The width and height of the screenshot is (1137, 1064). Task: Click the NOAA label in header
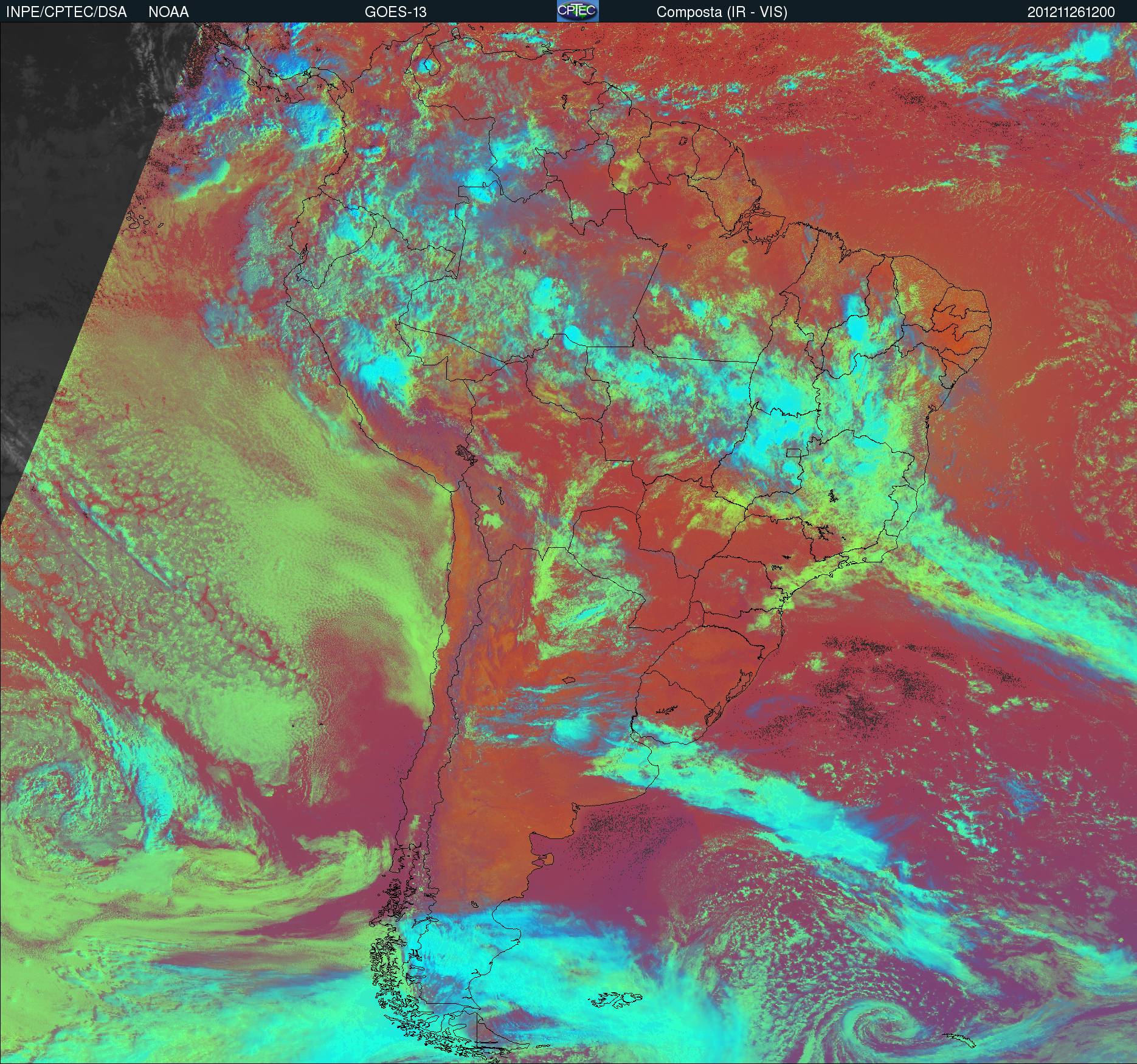coord(168,12)
